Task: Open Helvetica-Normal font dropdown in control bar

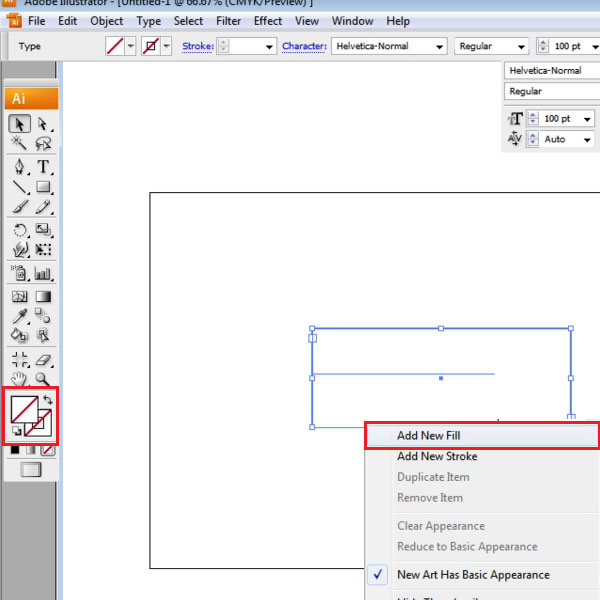Action: [x=439, y=47]
